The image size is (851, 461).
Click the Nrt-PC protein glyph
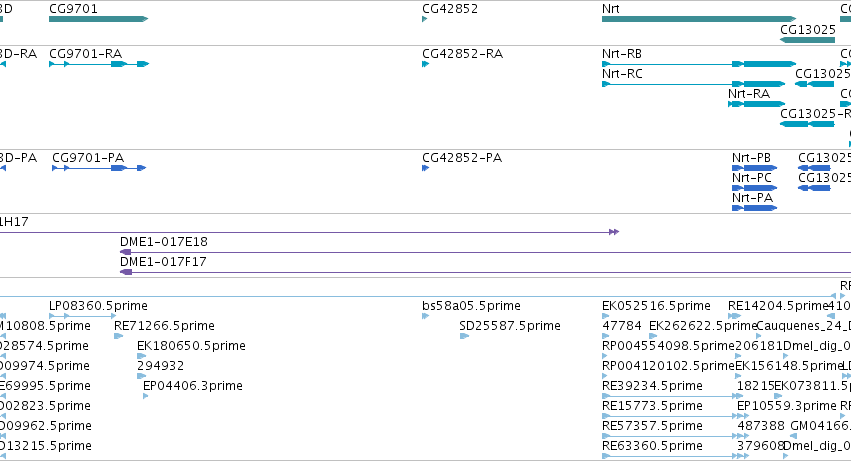754,188
